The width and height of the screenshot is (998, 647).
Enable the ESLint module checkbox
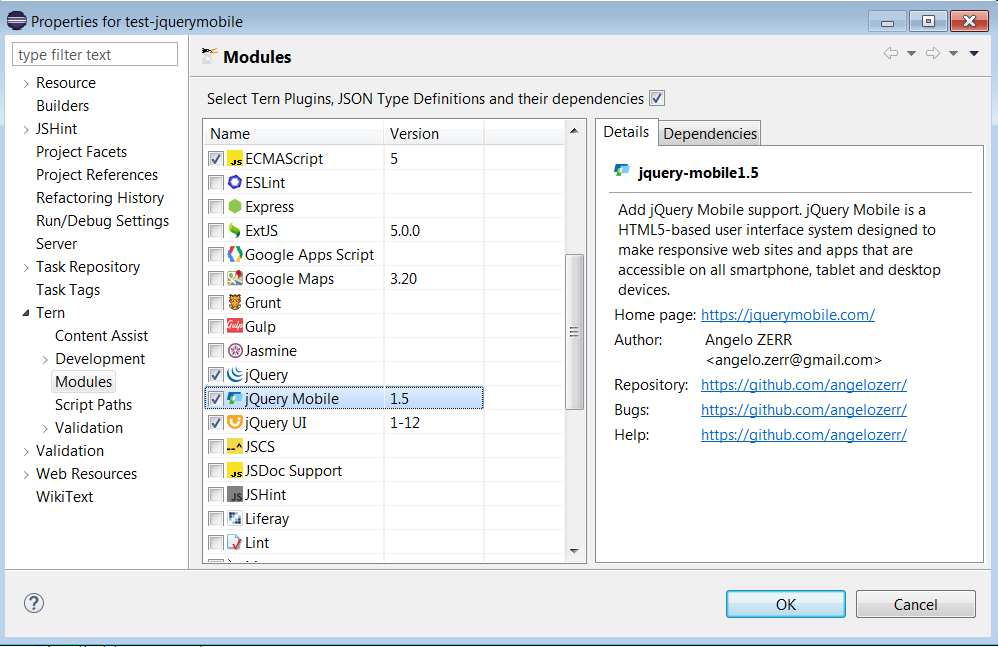pyautogui.click(x=217, y=182)
